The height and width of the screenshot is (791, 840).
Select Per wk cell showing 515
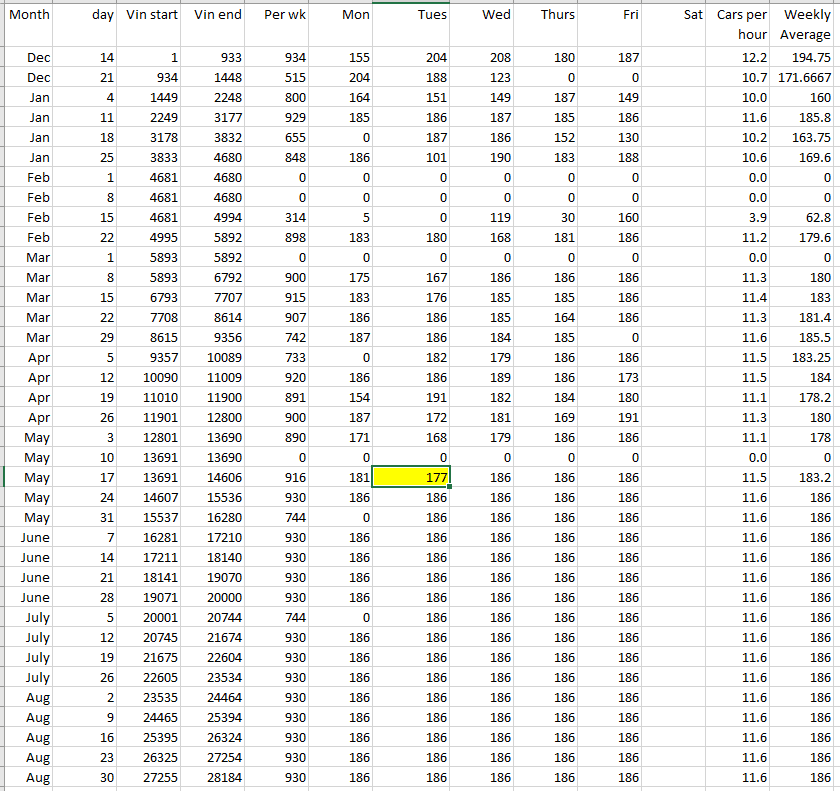click(x=280, y=78)
